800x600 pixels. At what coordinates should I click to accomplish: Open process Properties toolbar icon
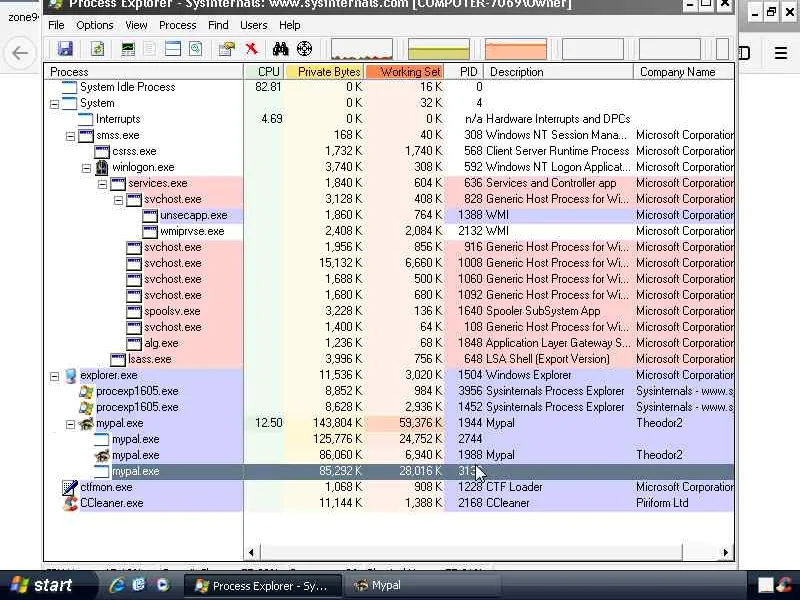tap(227, 49)
